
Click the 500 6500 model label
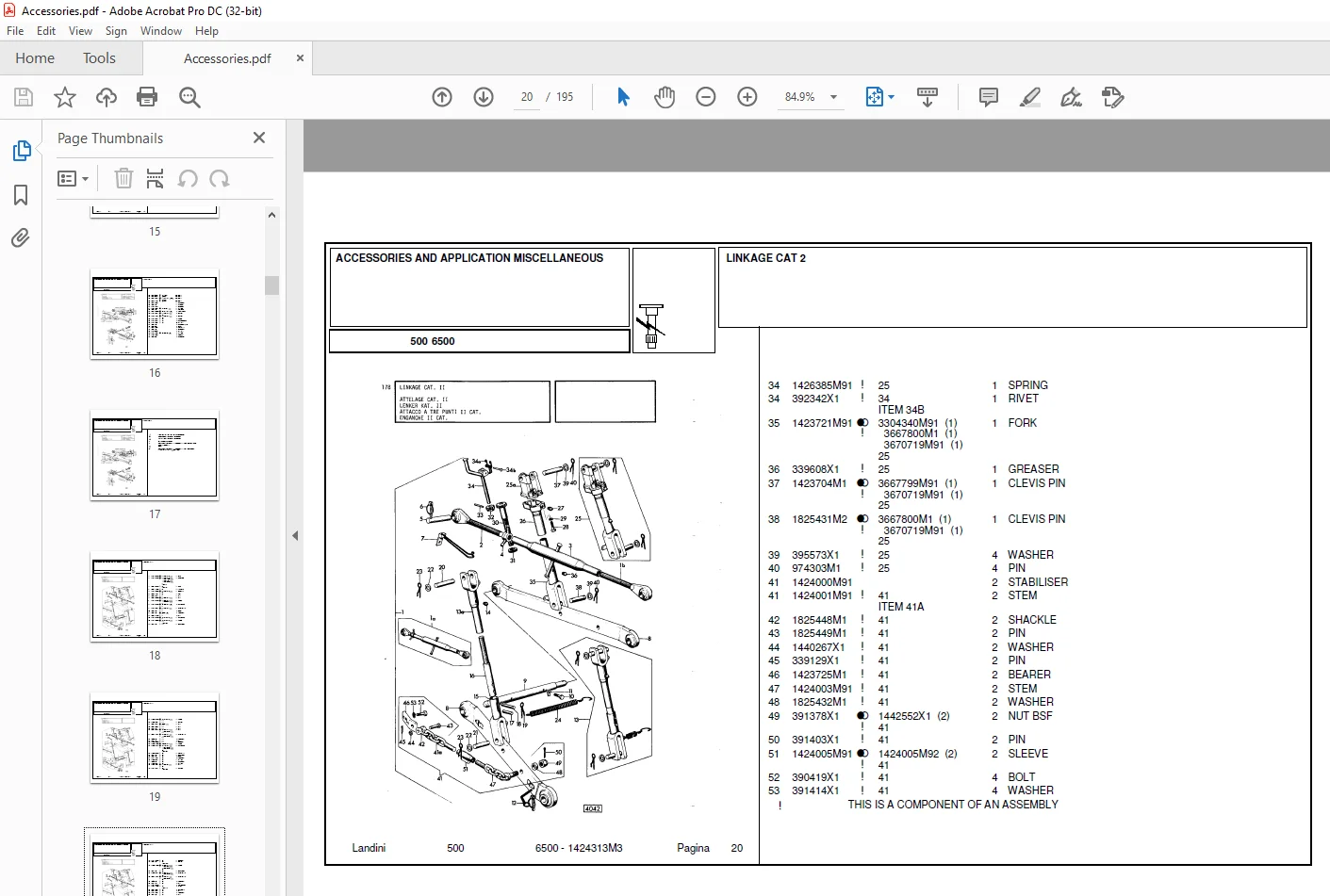[x=433, y=341]
